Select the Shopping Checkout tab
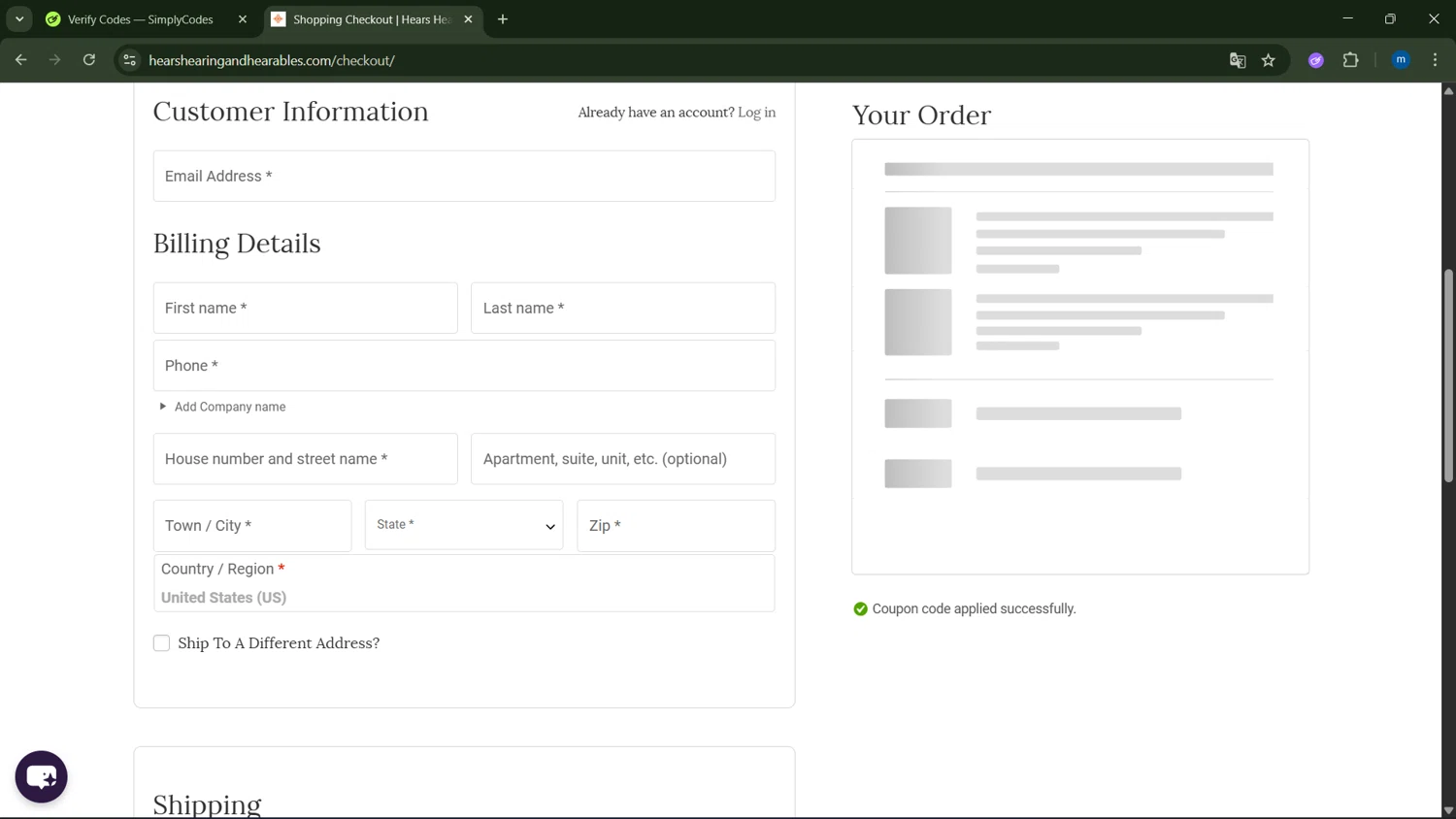1456x819 pixels. pos(372,19)
